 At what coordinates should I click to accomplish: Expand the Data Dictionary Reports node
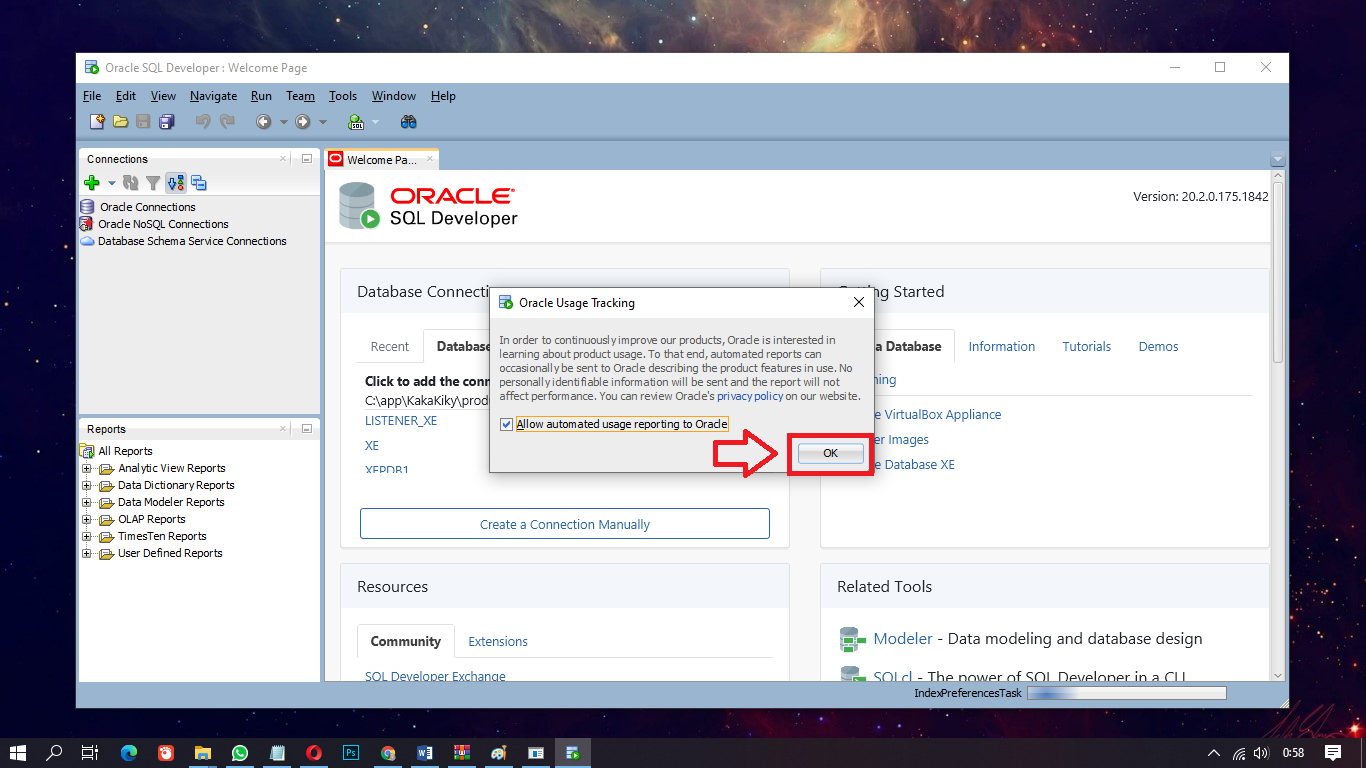click(x=87, y=485)
